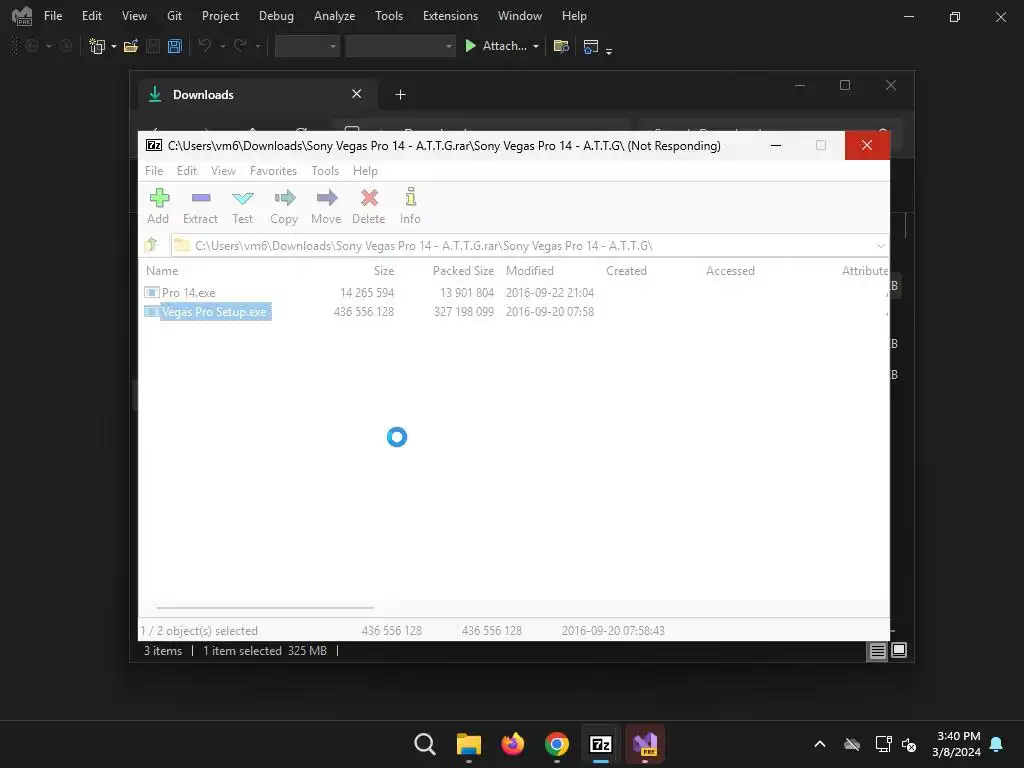1024x768 pixels.
Task: Open Visual Studio Analyze menu
Action: [x=334, y=16]
